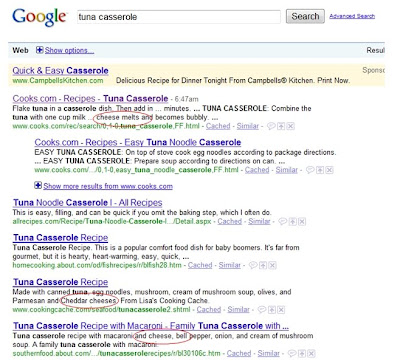This screenshot has height=361, width=400.
Task: Comment on the cookingcache.com result
Action: coord(262,310)
